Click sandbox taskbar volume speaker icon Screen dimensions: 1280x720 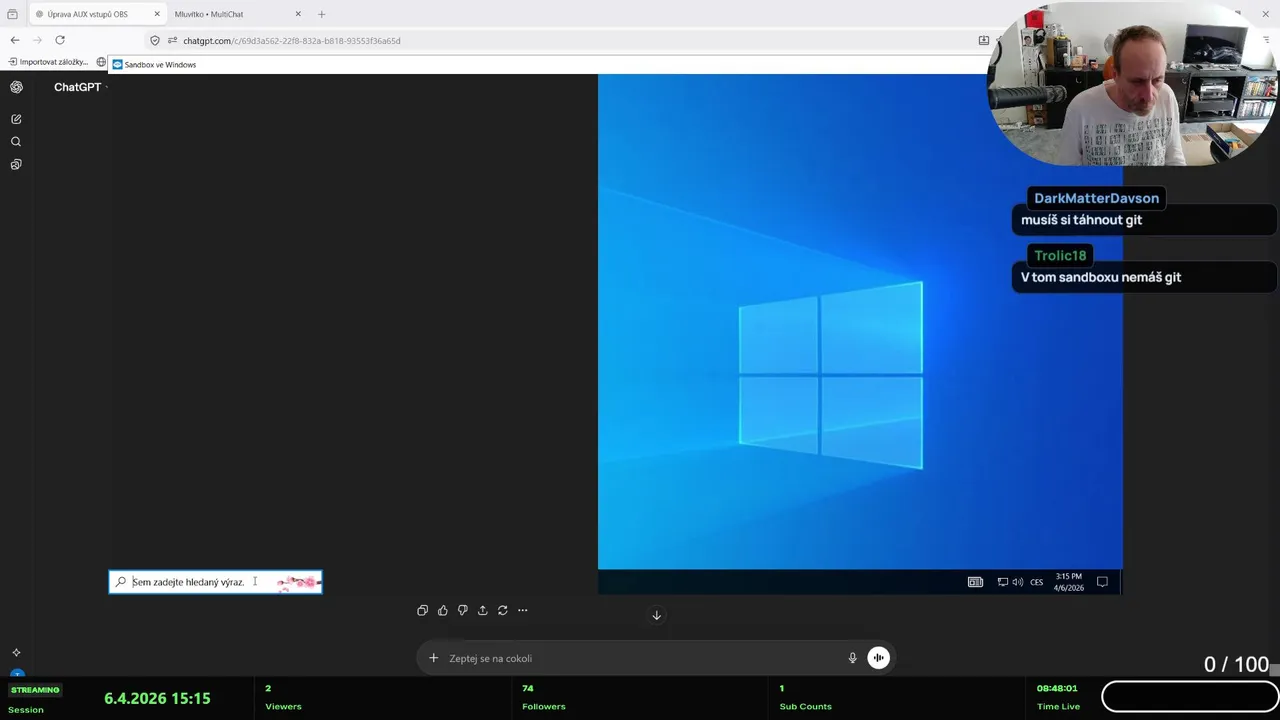point(1017,582)
